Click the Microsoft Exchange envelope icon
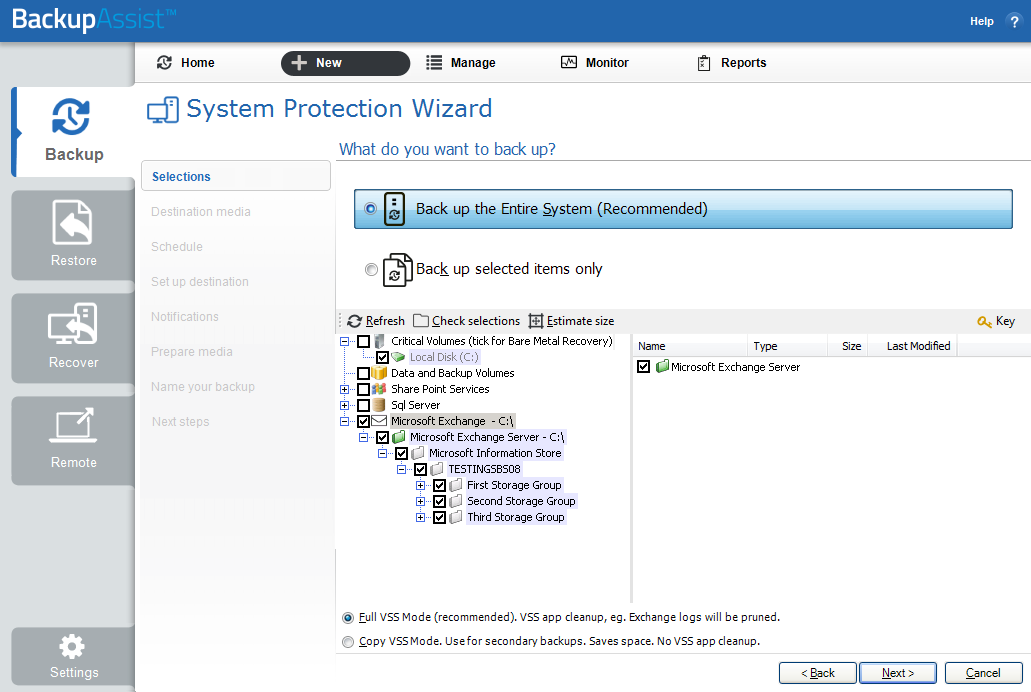The width and height of the screenshot is (1031, 692). [379, 421]
